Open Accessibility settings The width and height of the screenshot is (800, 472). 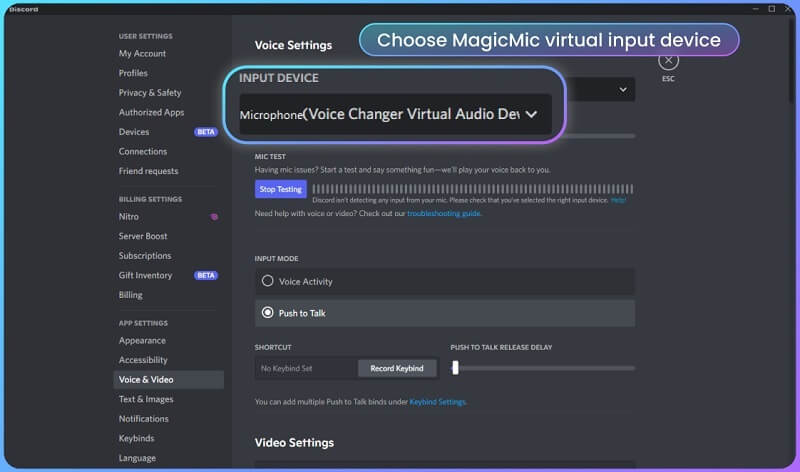(143, 360)
